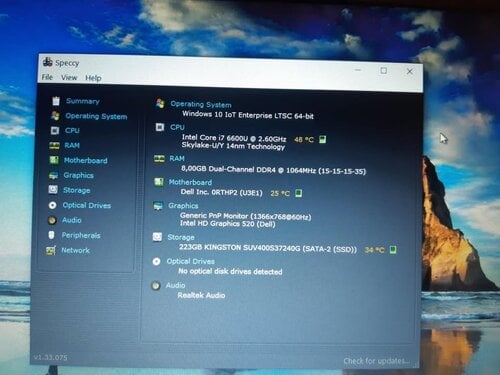This screenshot has width=500, height=375.
Task: Open the View menu
Action: tap(69, 78)
